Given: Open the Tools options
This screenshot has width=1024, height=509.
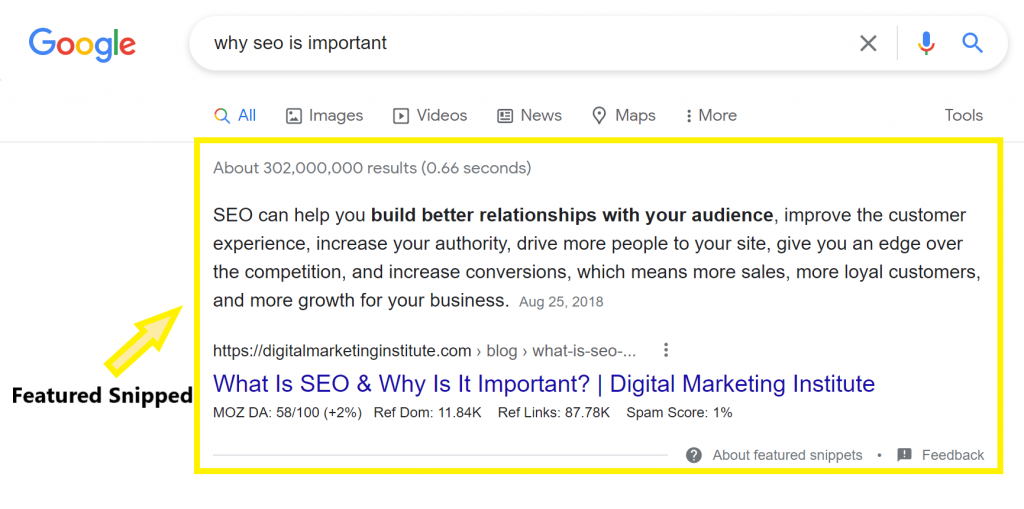Looking at the screenshot, I should click(x=963, y=116).
